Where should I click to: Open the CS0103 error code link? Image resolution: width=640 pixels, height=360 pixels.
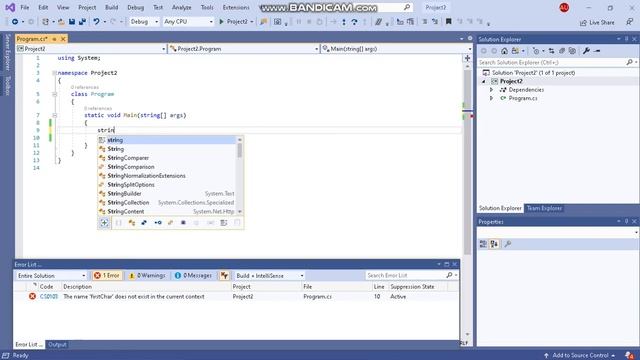coord(49,297)
